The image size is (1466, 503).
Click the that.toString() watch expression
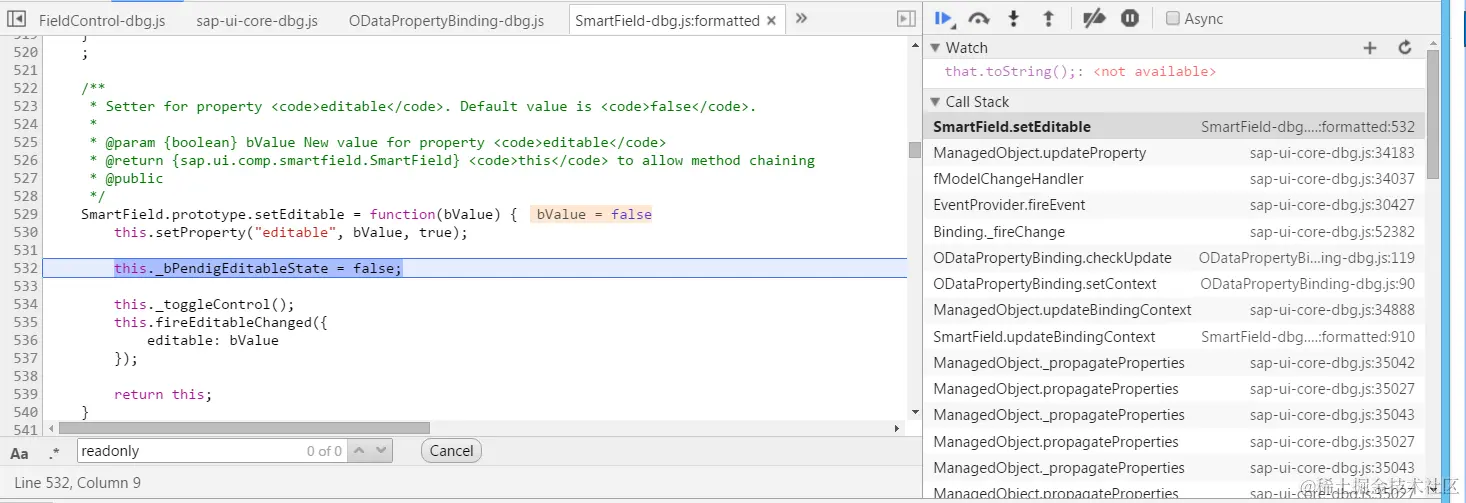[1080, 72]
